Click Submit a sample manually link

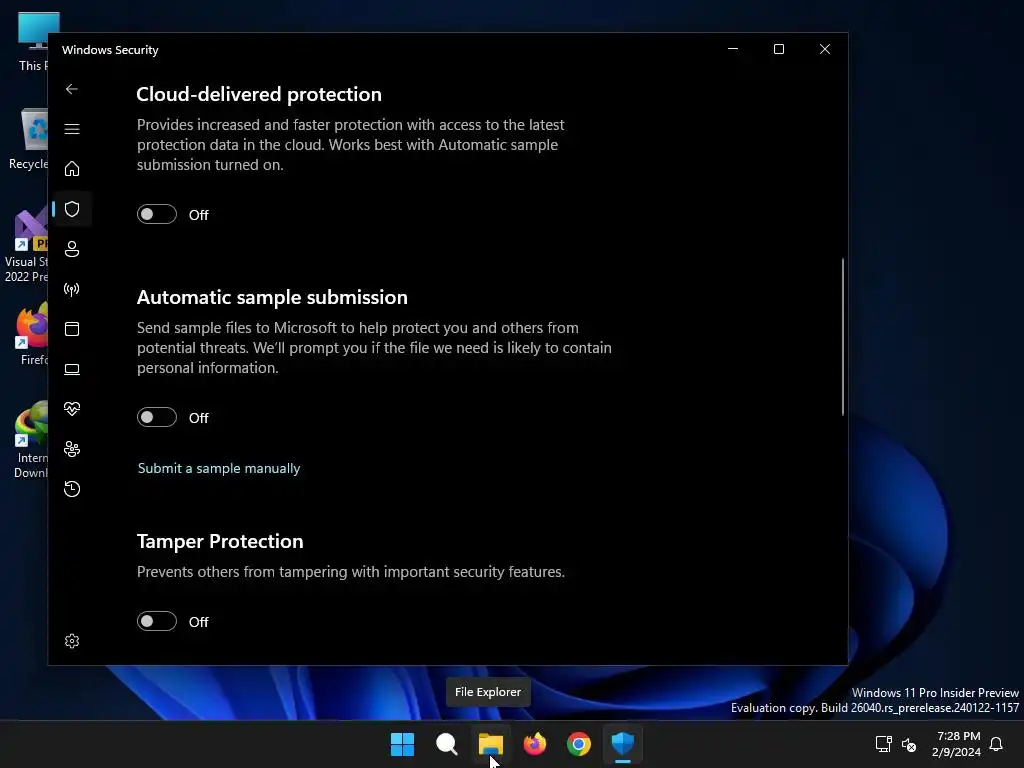tap(219, 468)
